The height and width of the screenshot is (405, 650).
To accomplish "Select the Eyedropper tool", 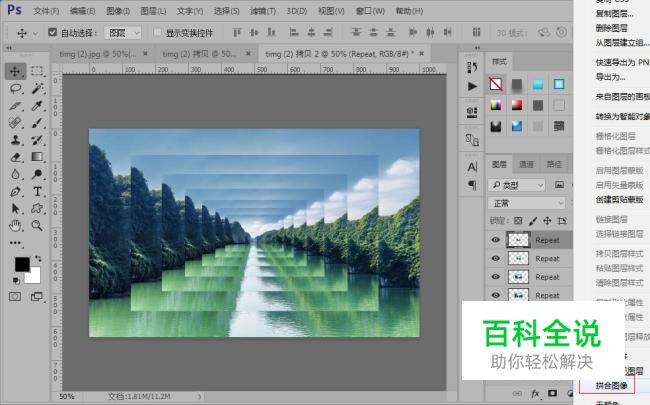I will [38, 106].
